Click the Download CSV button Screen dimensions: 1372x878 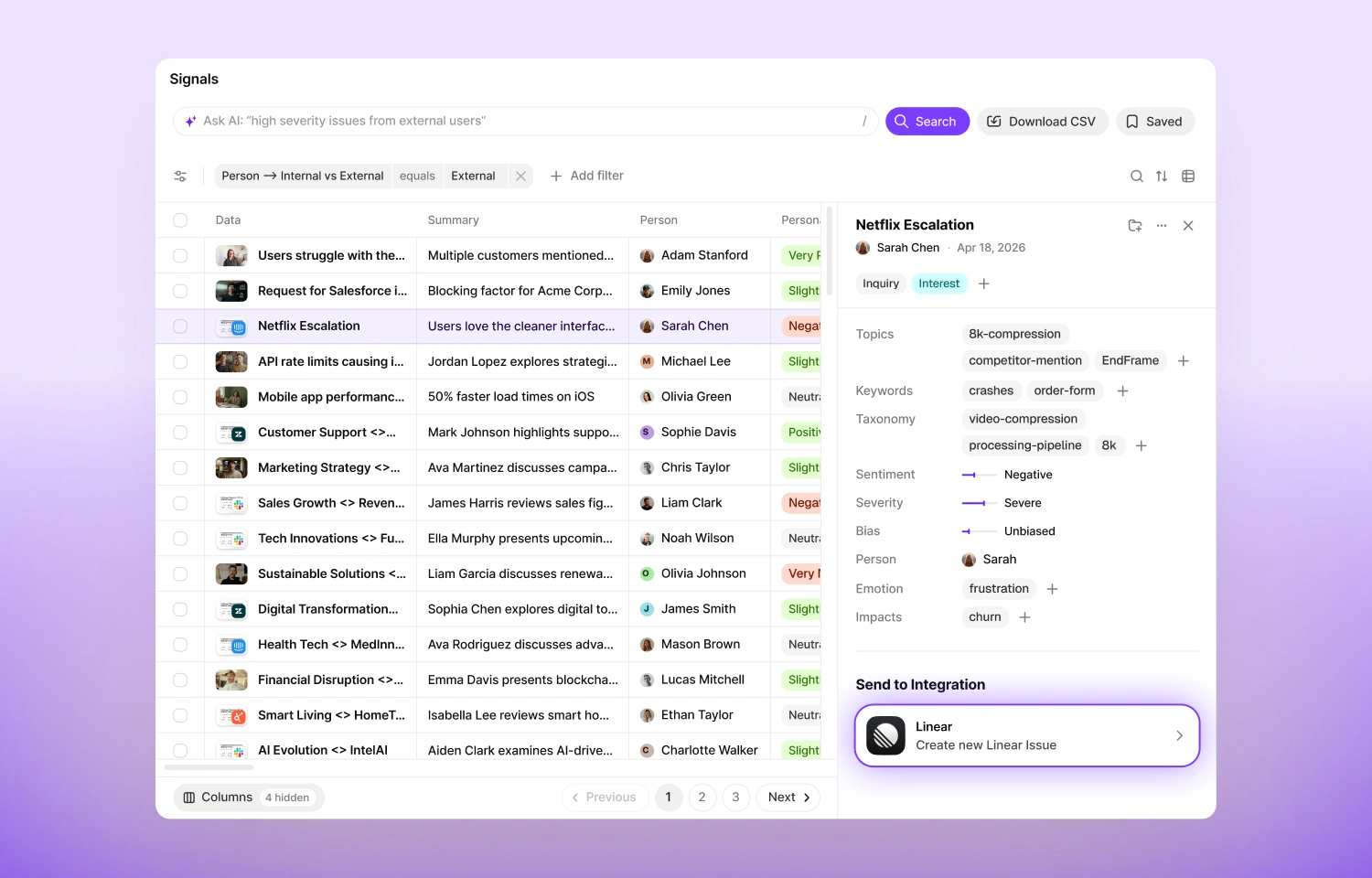coord(1042,121)
